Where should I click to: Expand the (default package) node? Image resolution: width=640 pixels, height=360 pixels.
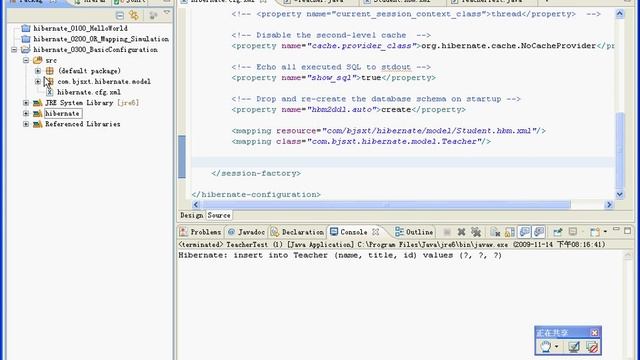(38, 71)
